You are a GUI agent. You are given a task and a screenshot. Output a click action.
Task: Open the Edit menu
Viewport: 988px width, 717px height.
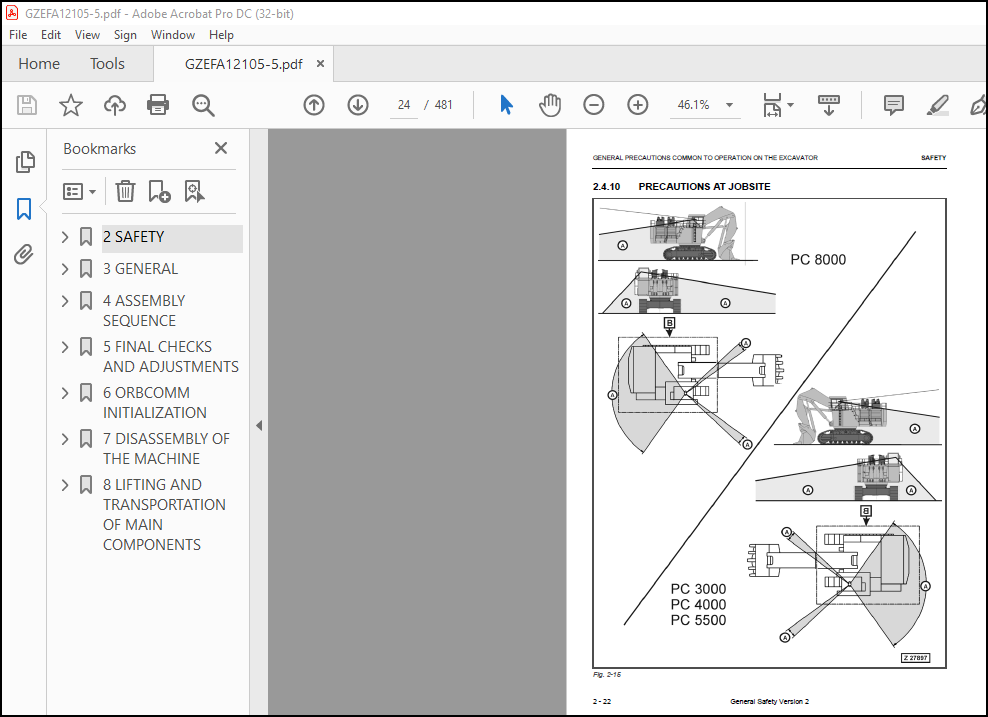(x=50, y=35)
